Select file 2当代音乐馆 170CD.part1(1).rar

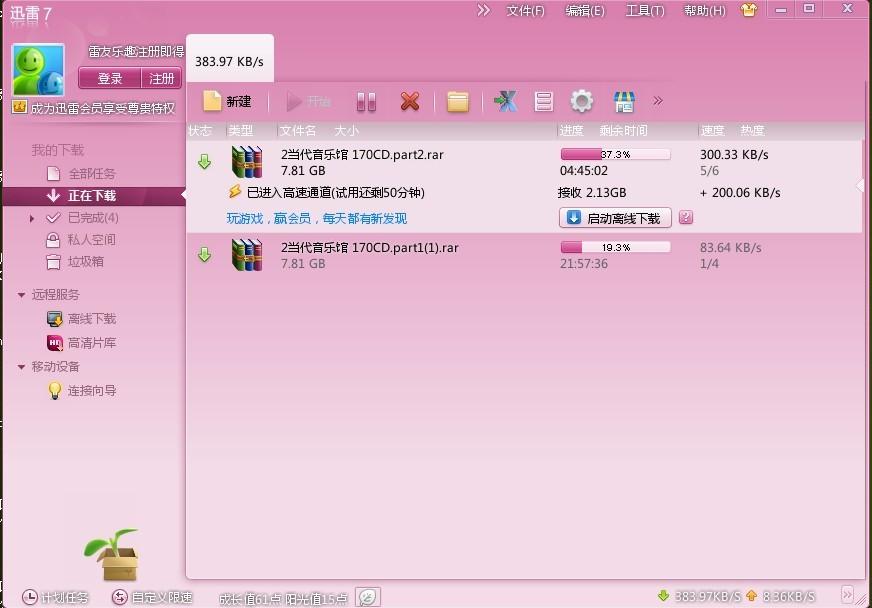(369, 248)
